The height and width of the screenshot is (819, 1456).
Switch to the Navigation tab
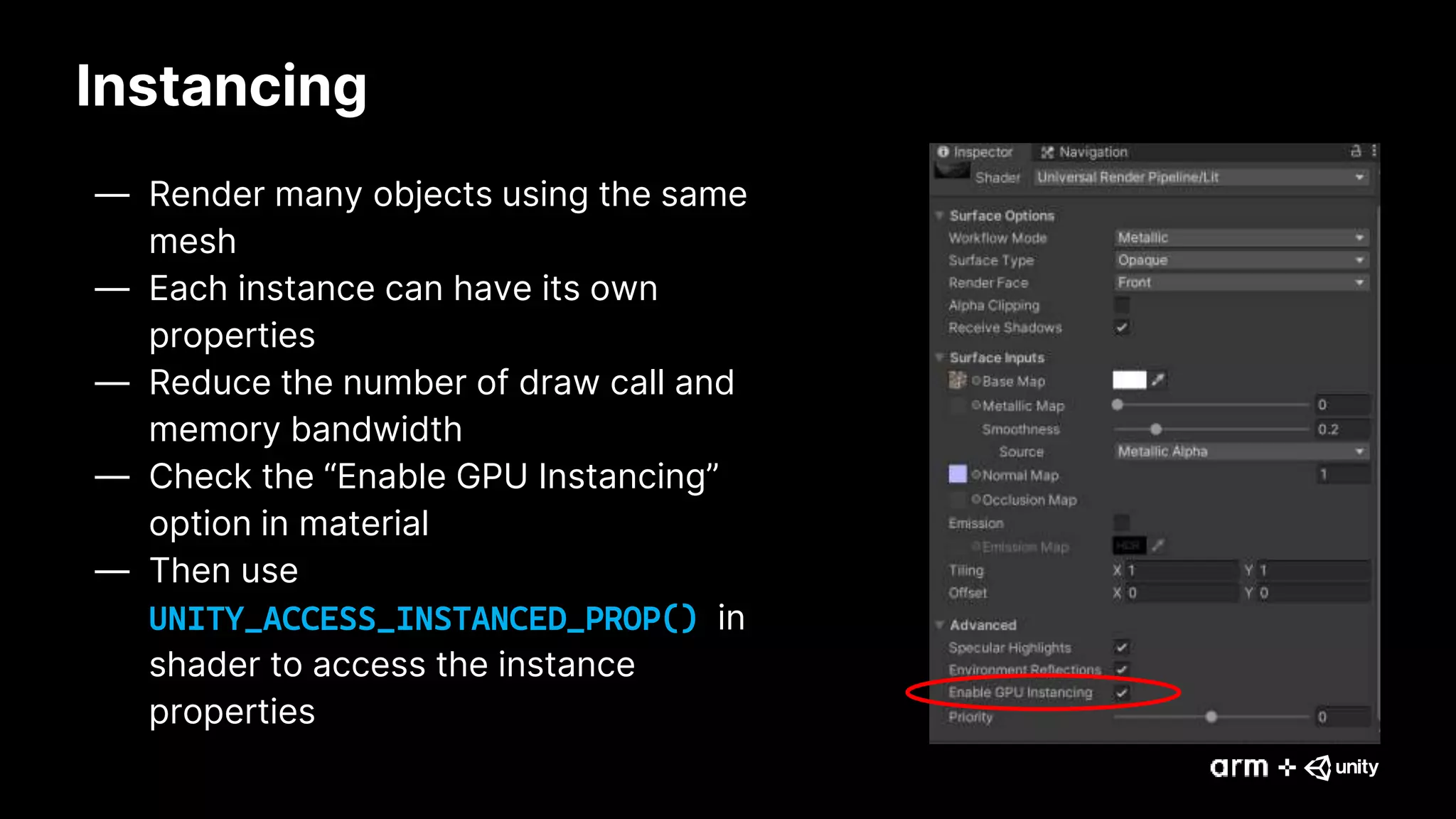tap(1084, 152)
